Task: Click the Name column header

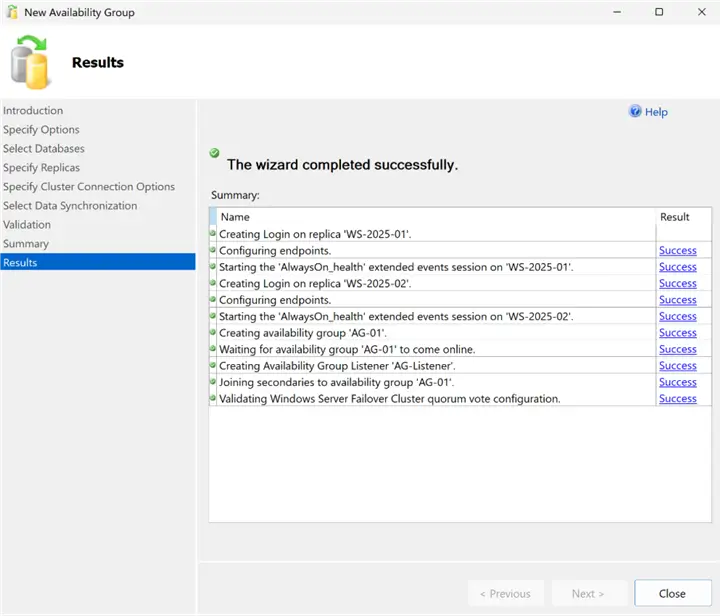Action: click(x=235, y=217)
